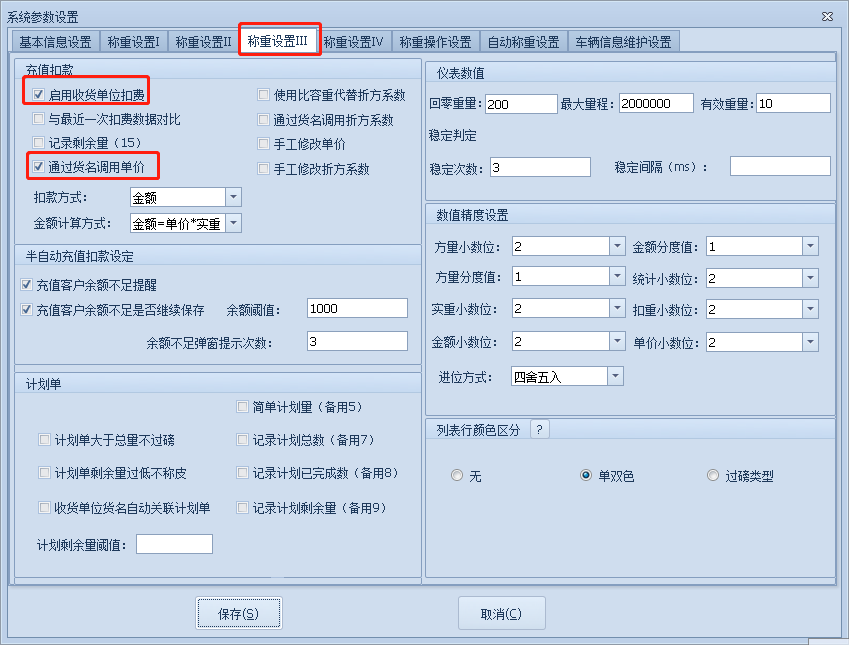Expand the 方量小数位 dropdown

click(616, 246)
